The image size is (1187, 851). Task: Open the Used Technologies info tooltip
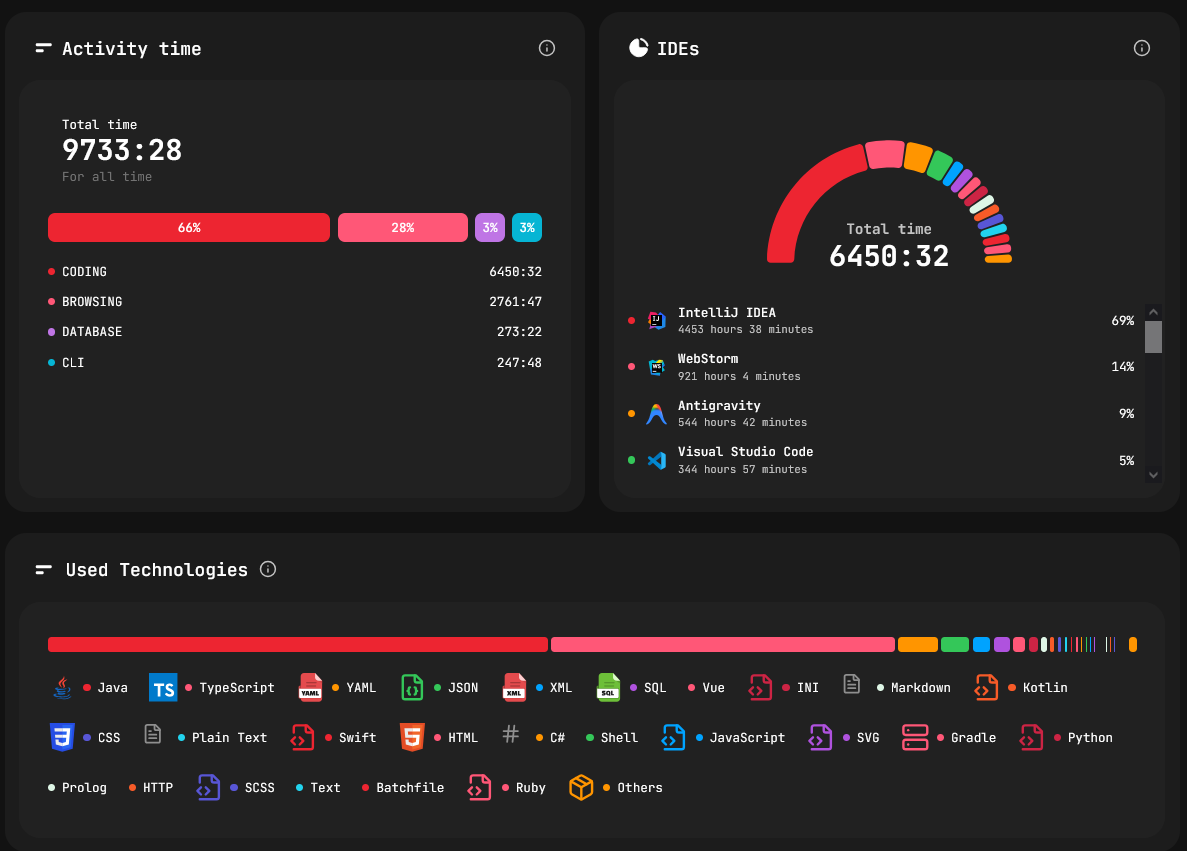coord(267,568)
